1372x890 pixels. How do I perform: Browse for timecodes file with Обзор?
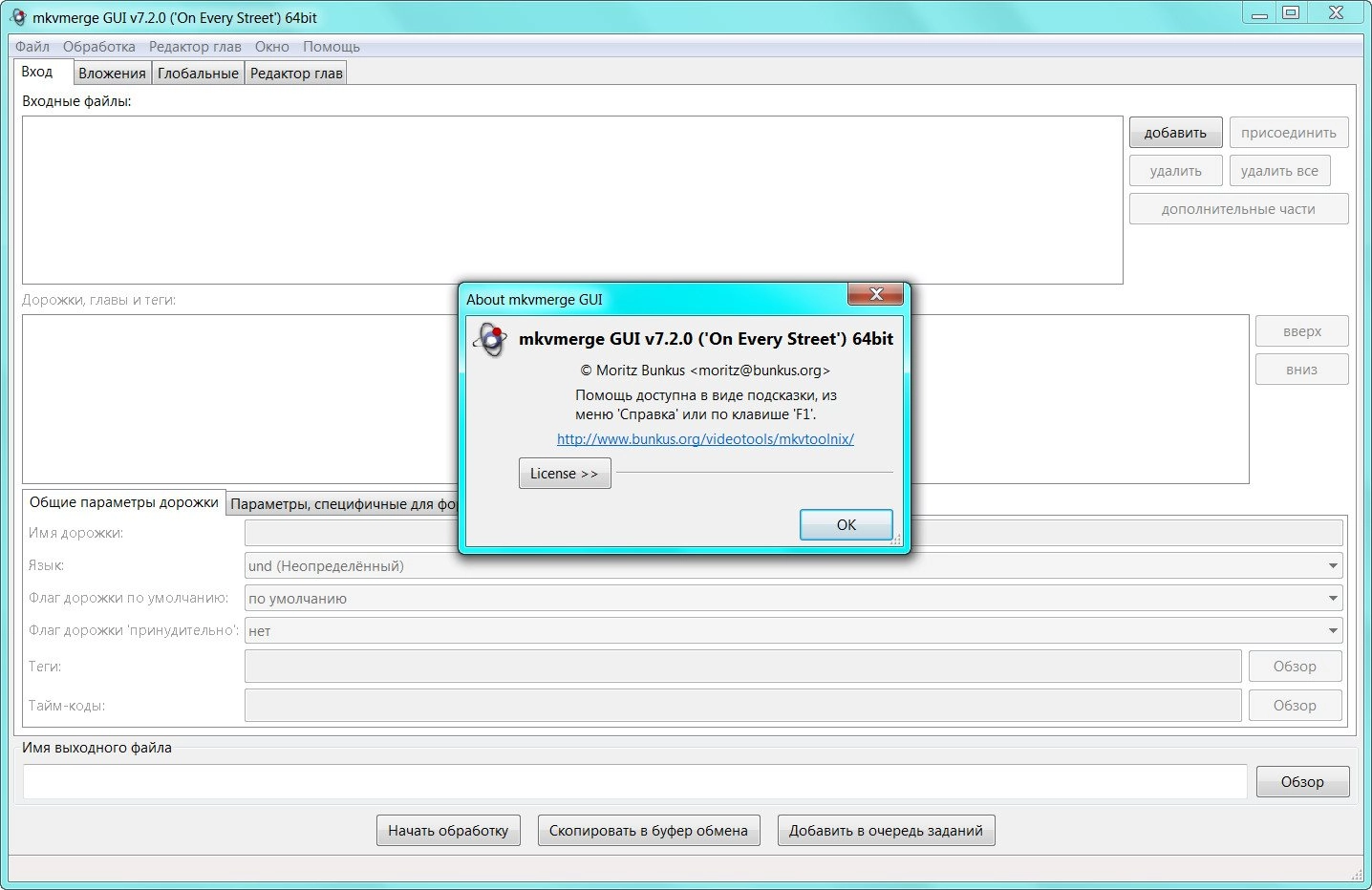click(x=1295, y=706)
